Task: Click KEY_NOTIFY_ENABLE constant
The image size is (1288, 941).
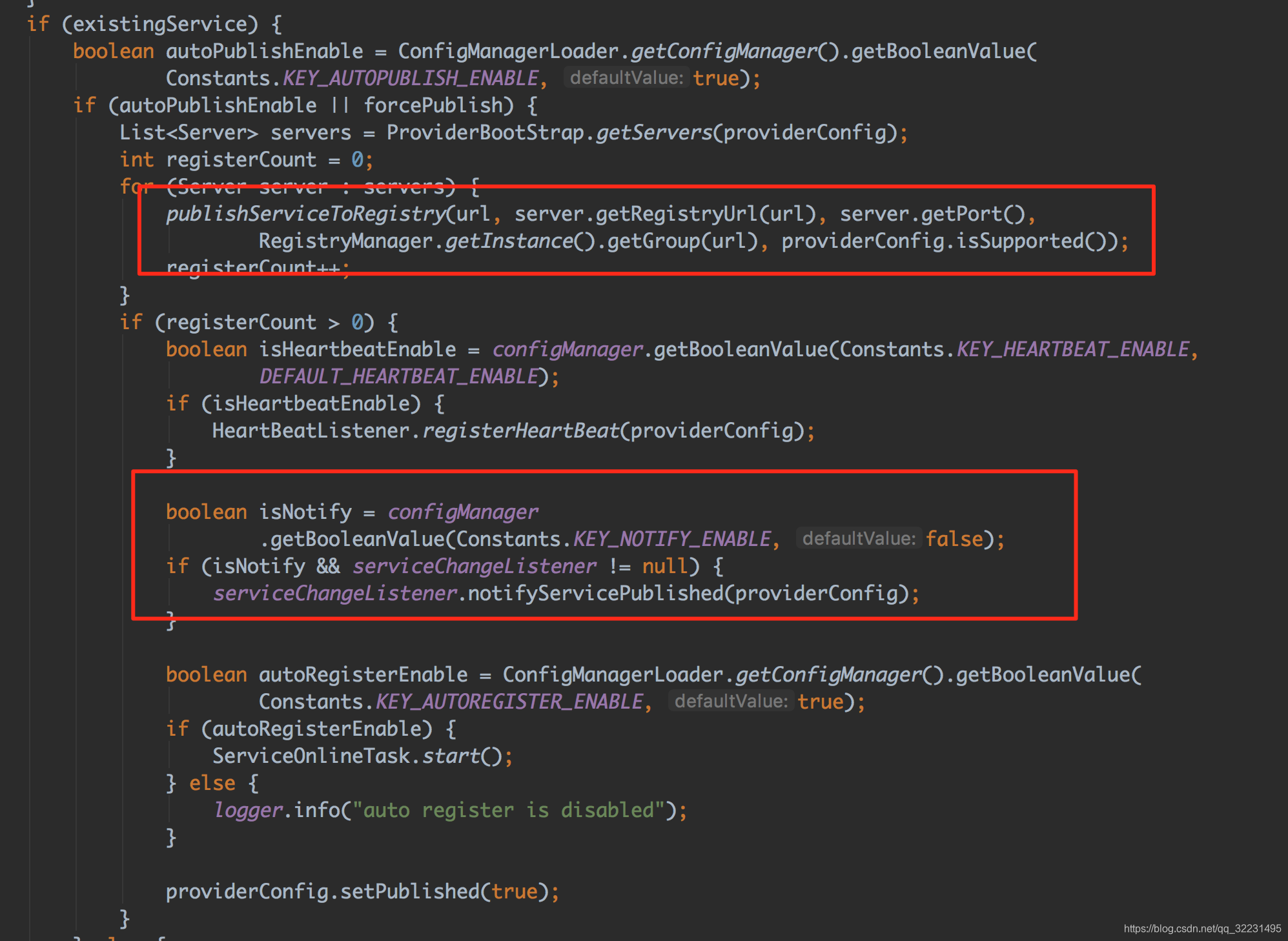Action: (x=671, y=539)
